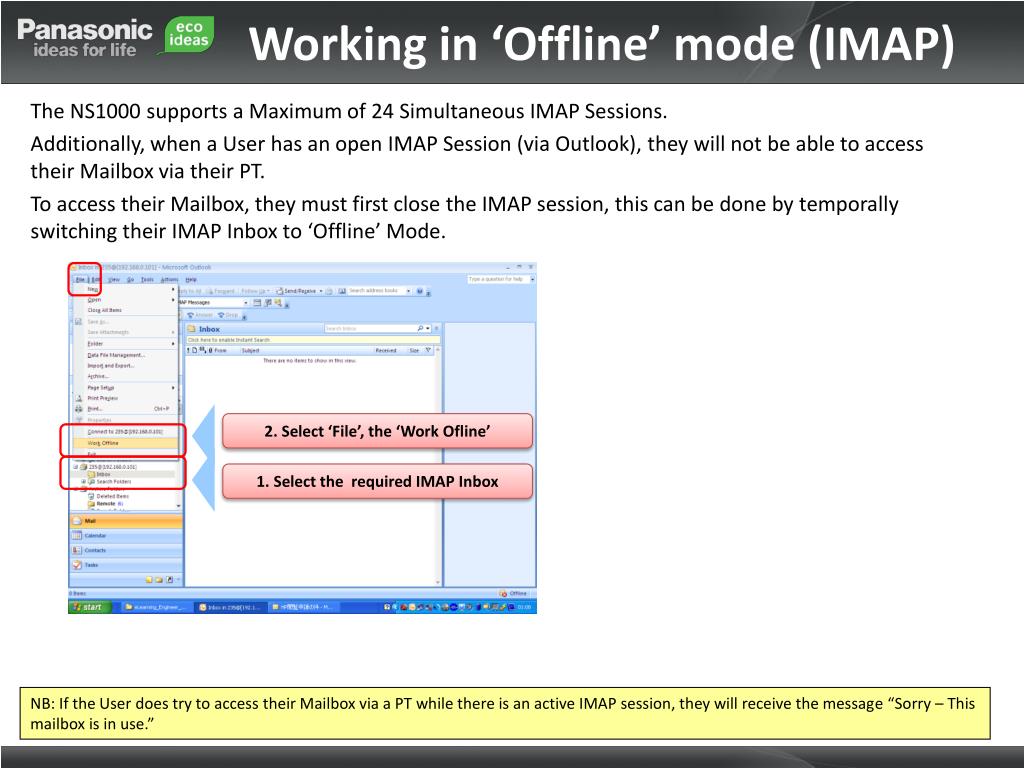Click the Panasonic ideas for life logo
Viewport: 1024px width, 768px height.
point(84,38)
